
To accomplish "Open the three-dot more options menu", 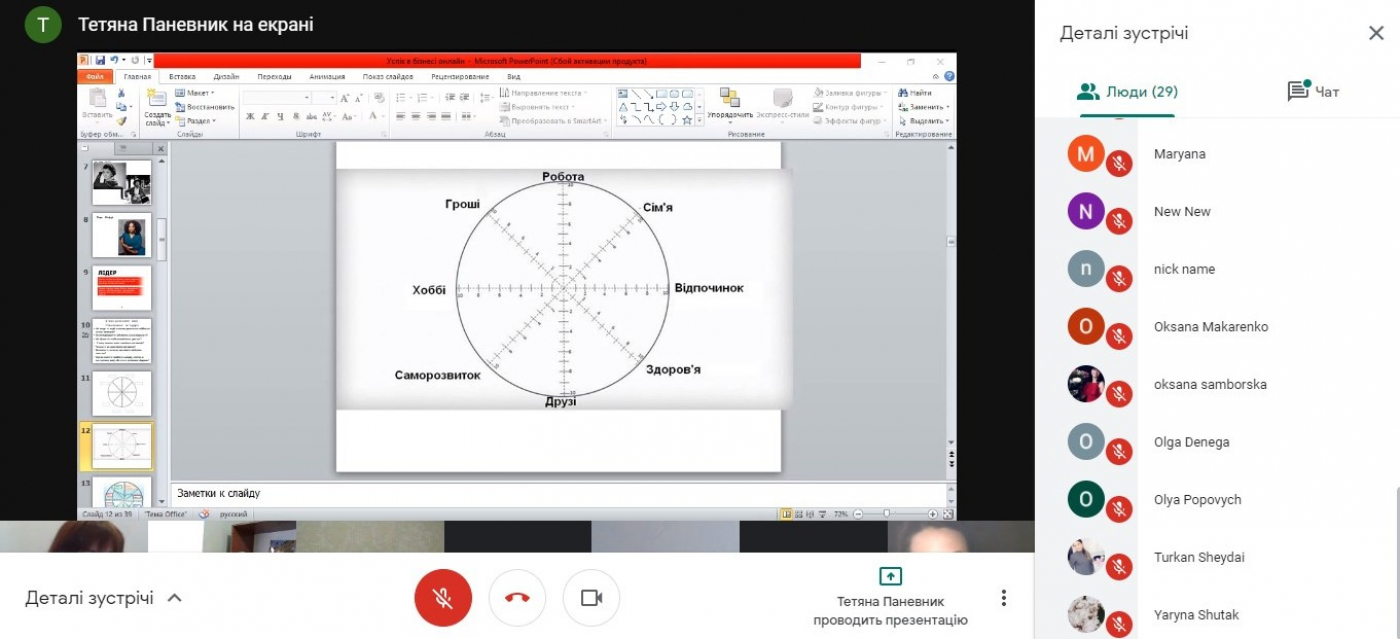I will click(x=1003, y=598).
